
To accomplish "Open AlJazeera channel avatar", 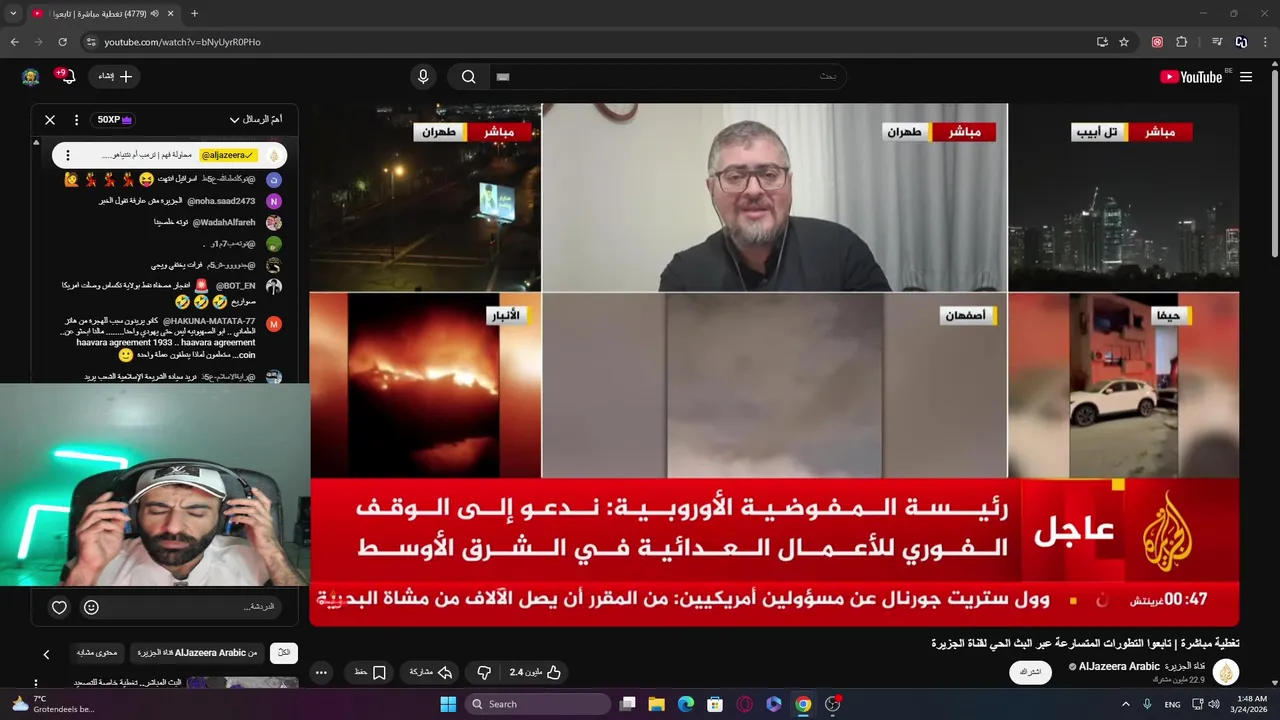I will click(x=1226, y=672).
